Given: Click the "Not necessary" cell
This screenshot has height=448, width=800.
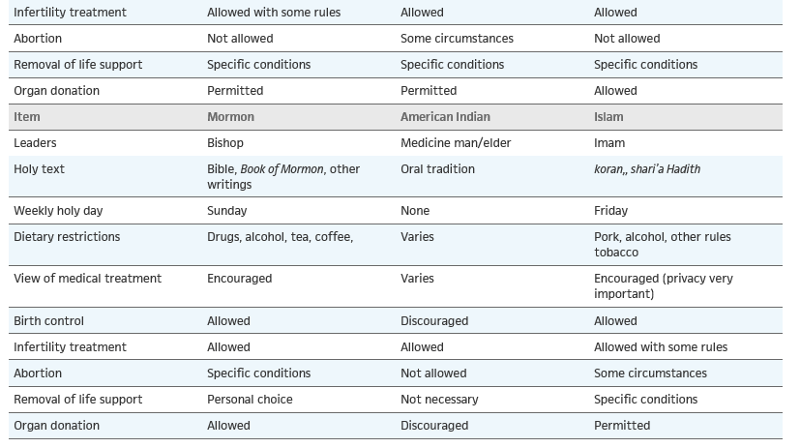Looking at the screenshot, I should 439,399.
